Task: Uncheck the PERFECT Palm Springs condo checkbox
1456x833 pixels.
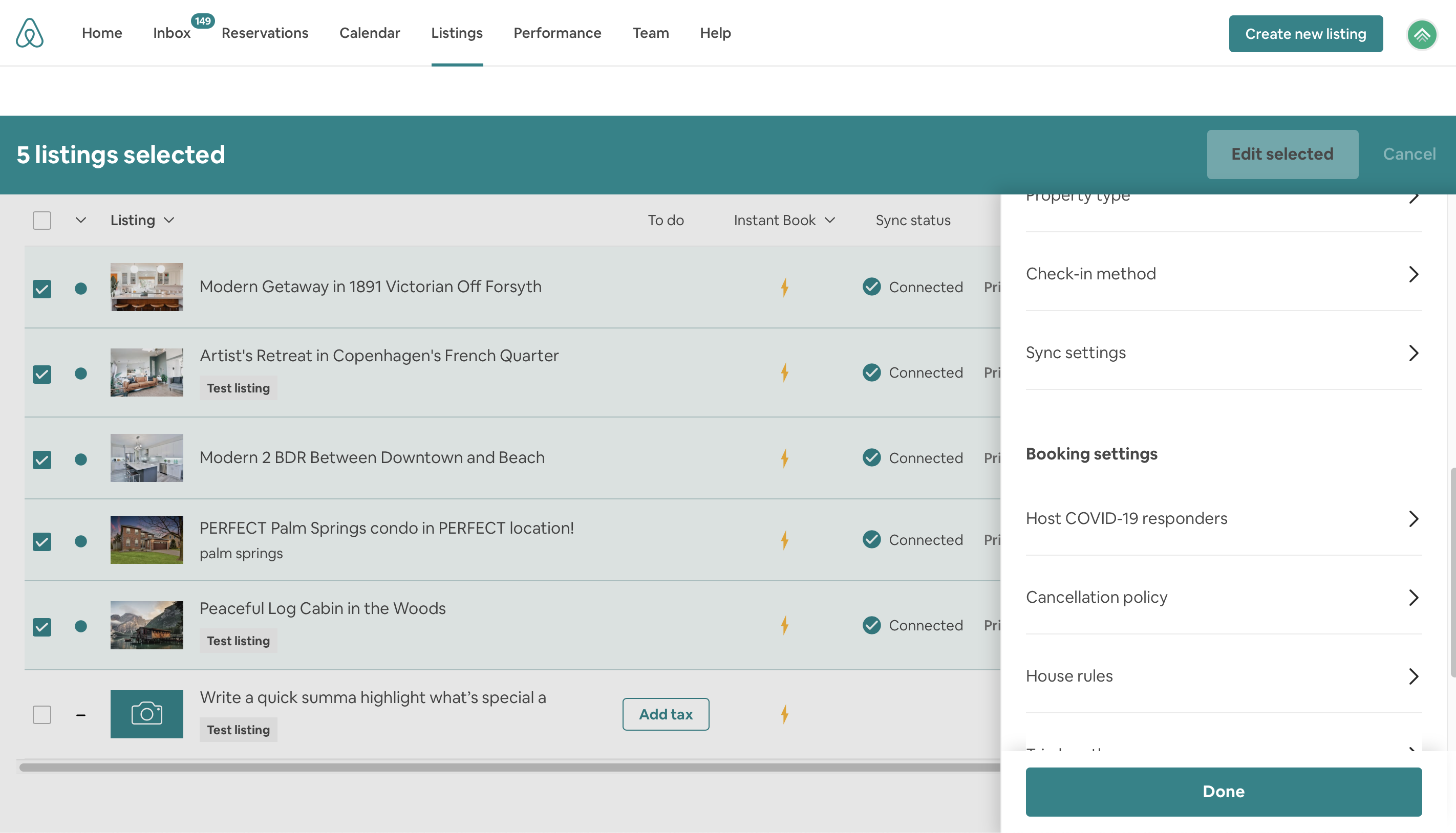Action: (x=42, y=542)
